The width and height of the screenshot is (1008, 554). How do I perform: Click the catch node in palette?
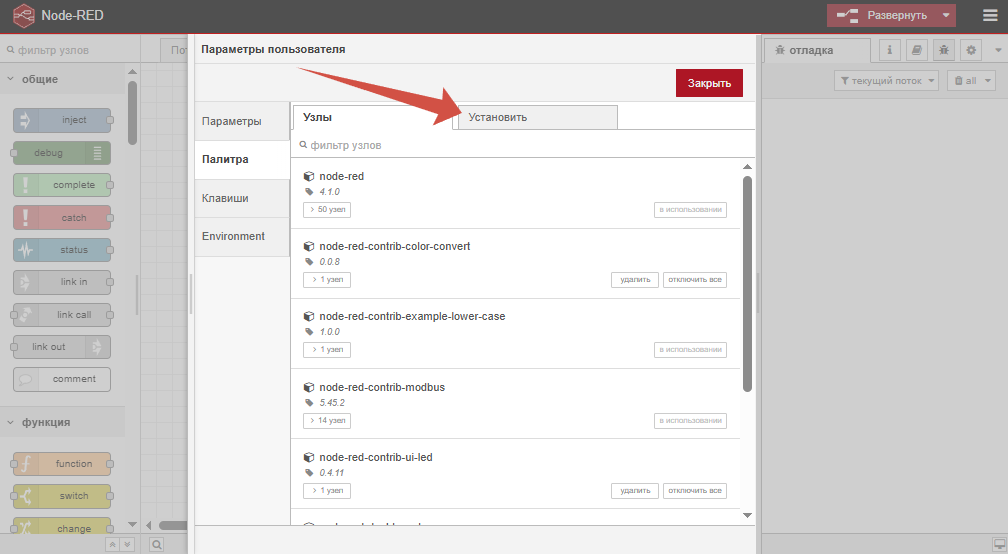pos(62,218)
